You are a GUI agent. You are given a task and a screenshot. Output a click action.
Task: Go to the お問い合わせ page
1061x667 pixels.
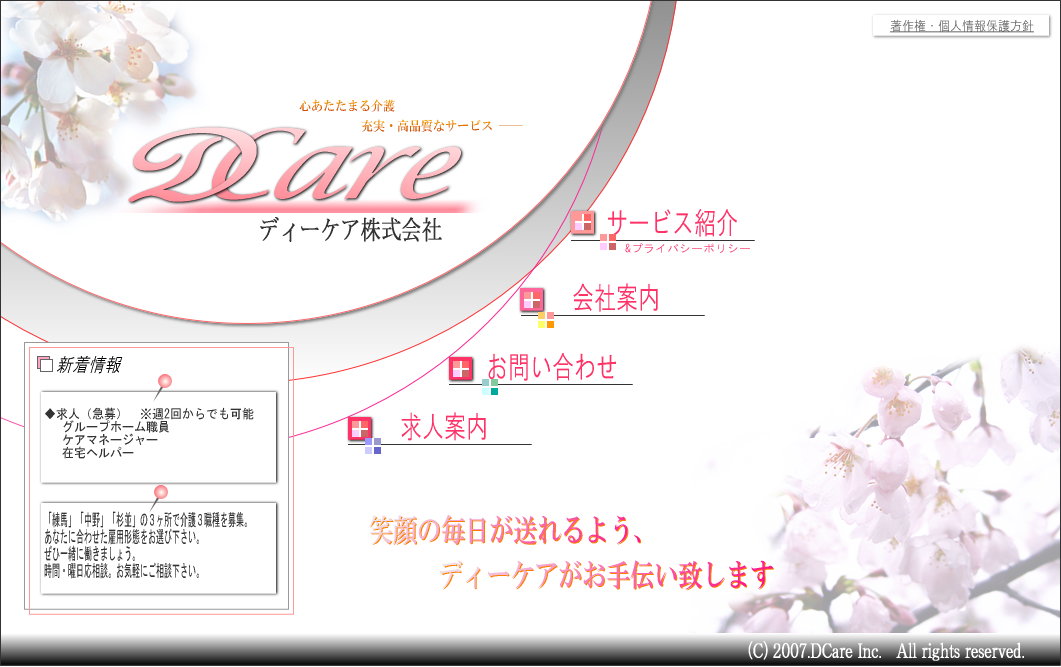[552, 367]
